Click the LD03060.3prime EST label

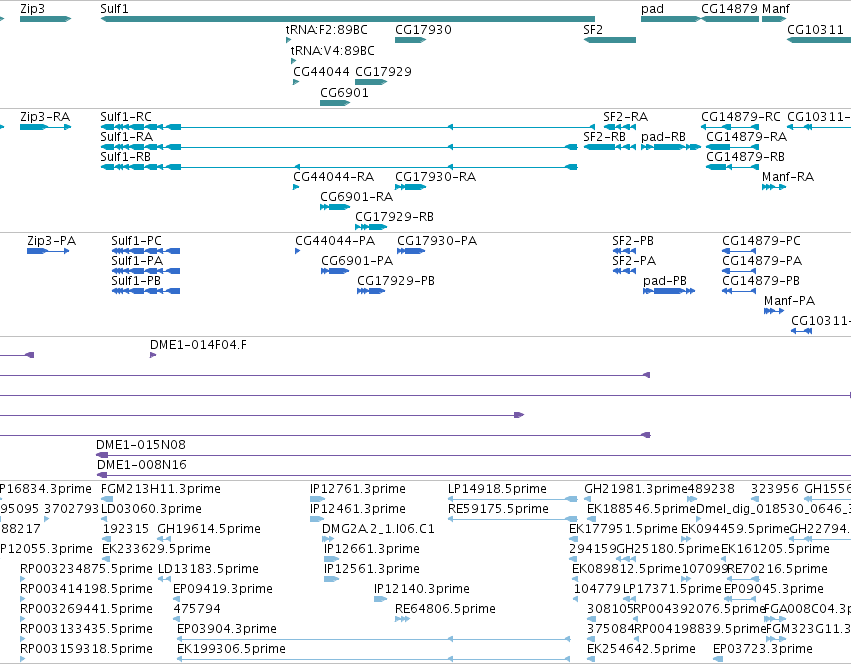(x=151, y=509)
